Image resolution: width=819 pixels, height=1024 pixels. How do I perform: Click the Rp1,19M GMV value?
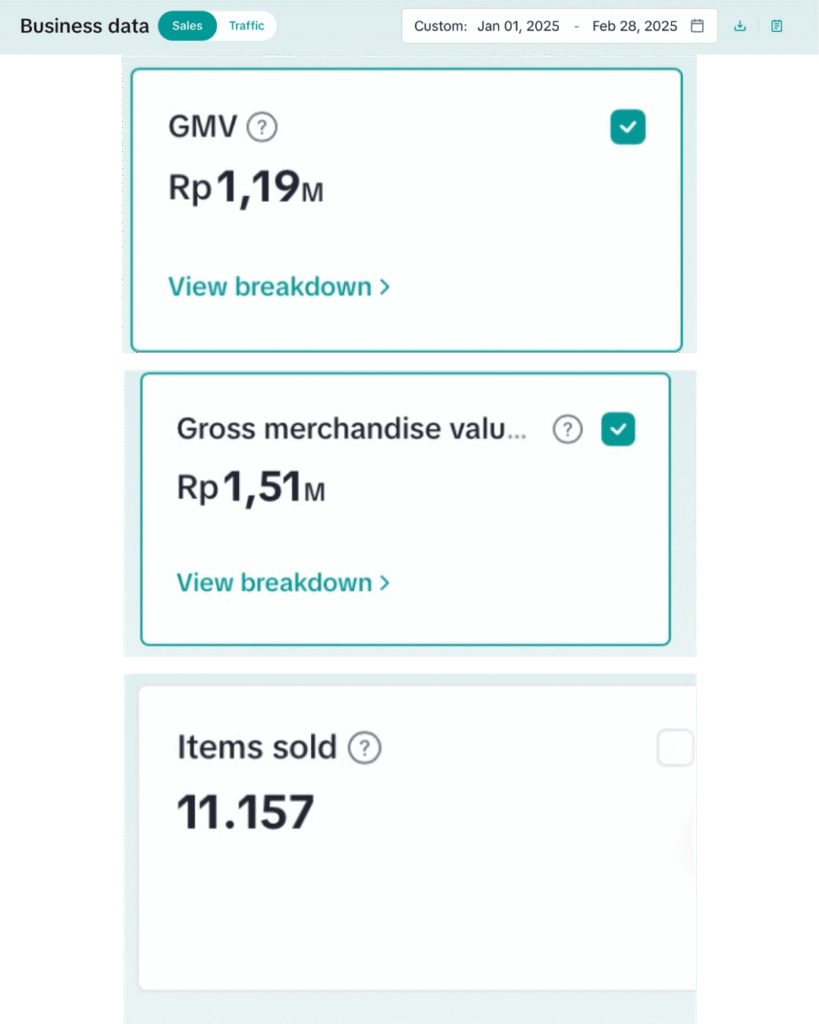246,187
